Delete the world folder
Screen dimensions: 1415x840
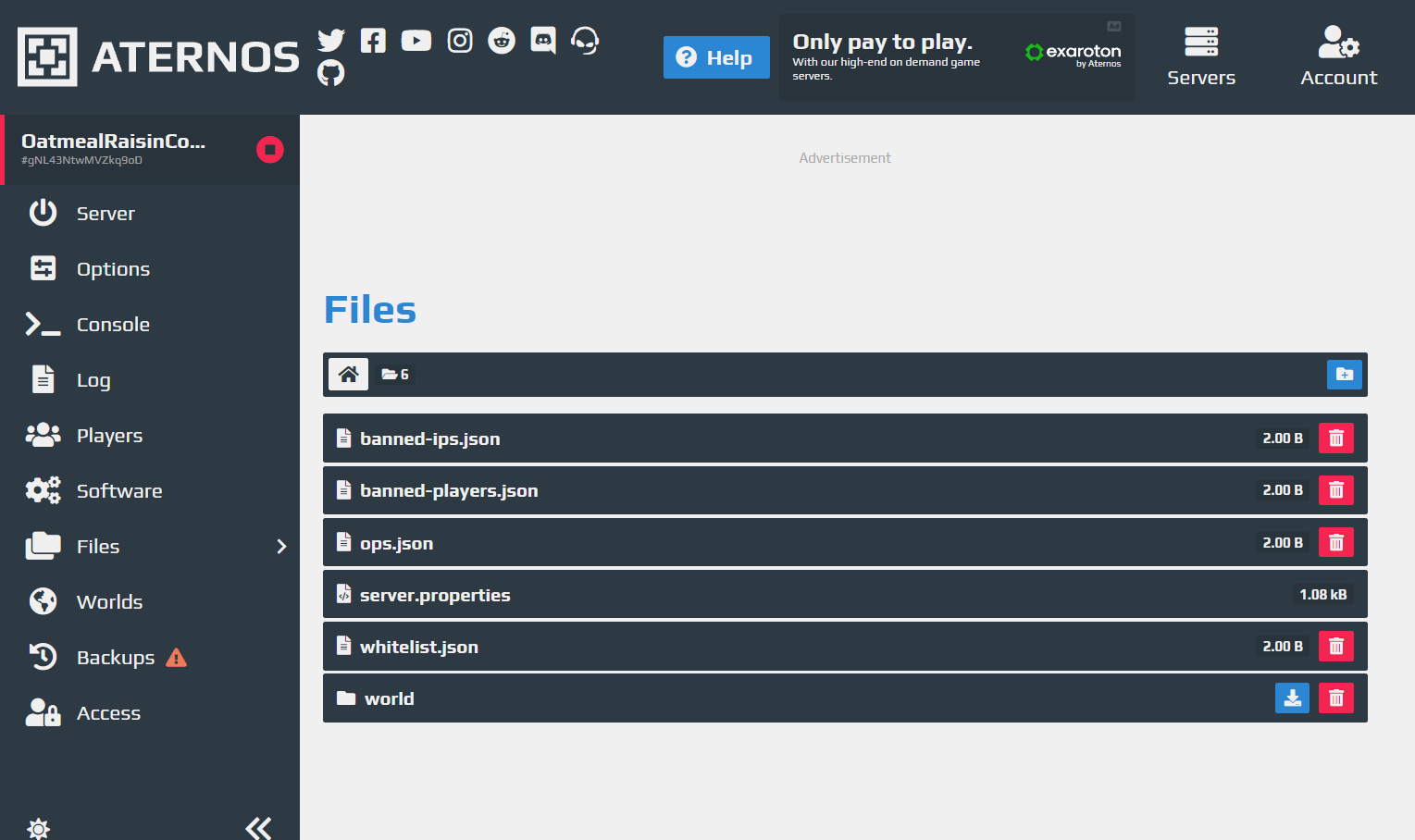pos(1336,698)
